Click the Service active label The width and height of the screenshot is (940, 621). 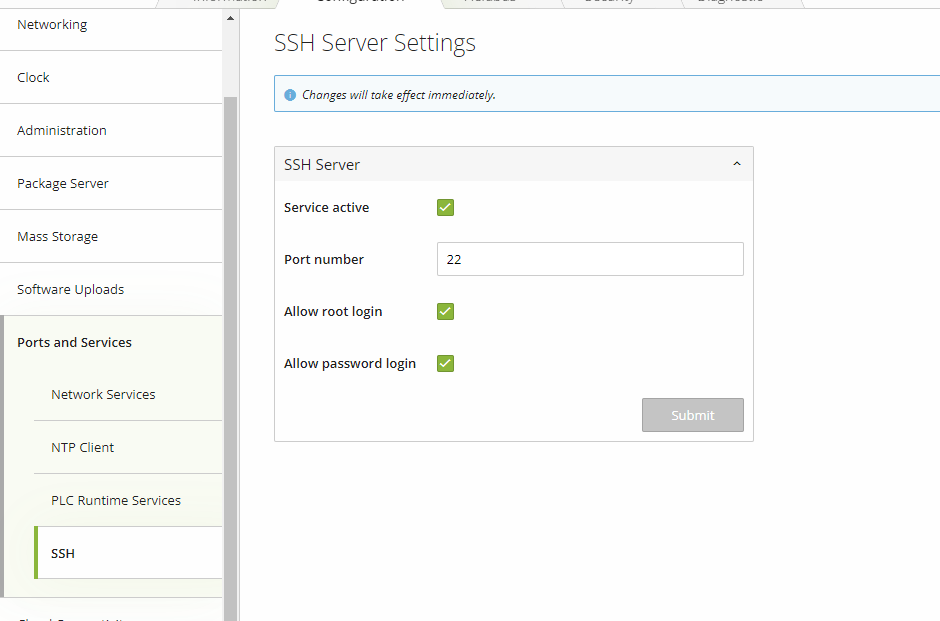(327, 207)
